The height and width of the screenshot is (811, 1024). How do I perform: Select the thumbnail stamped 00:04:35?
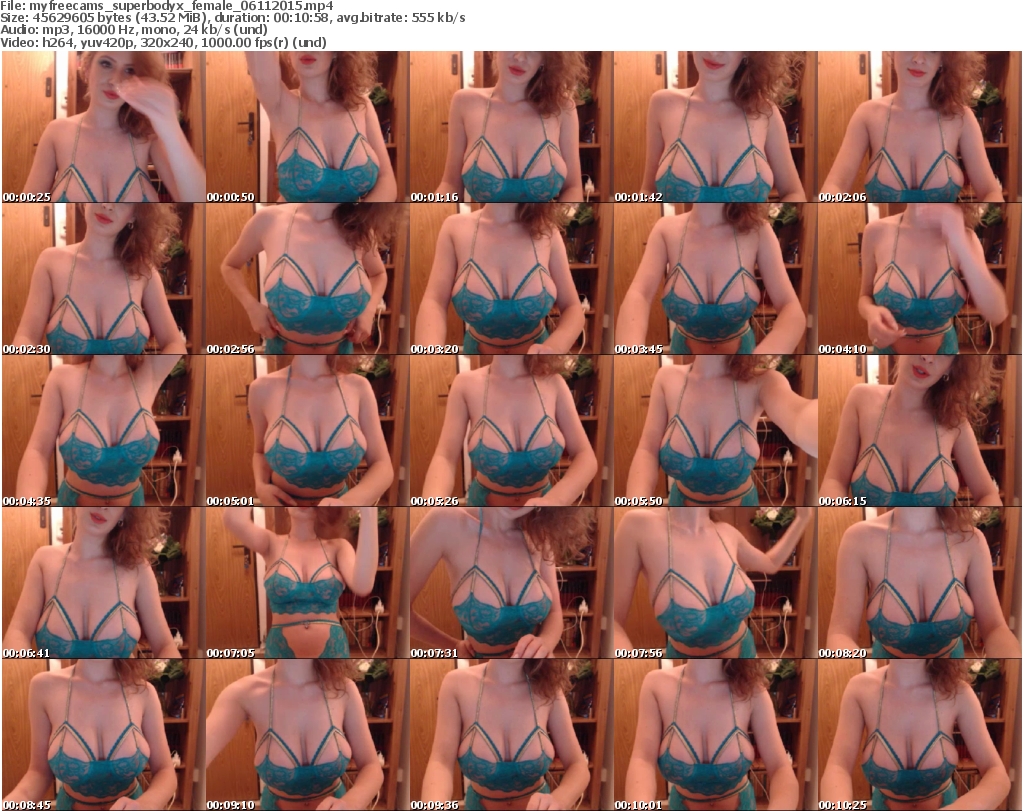103,431
